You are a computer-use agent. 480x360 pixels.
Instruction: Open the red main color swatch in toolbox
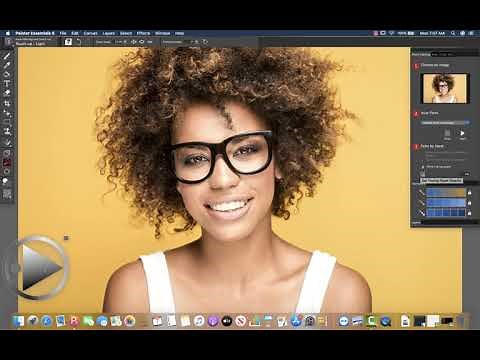pyautogui.click(x=7, y=163)
